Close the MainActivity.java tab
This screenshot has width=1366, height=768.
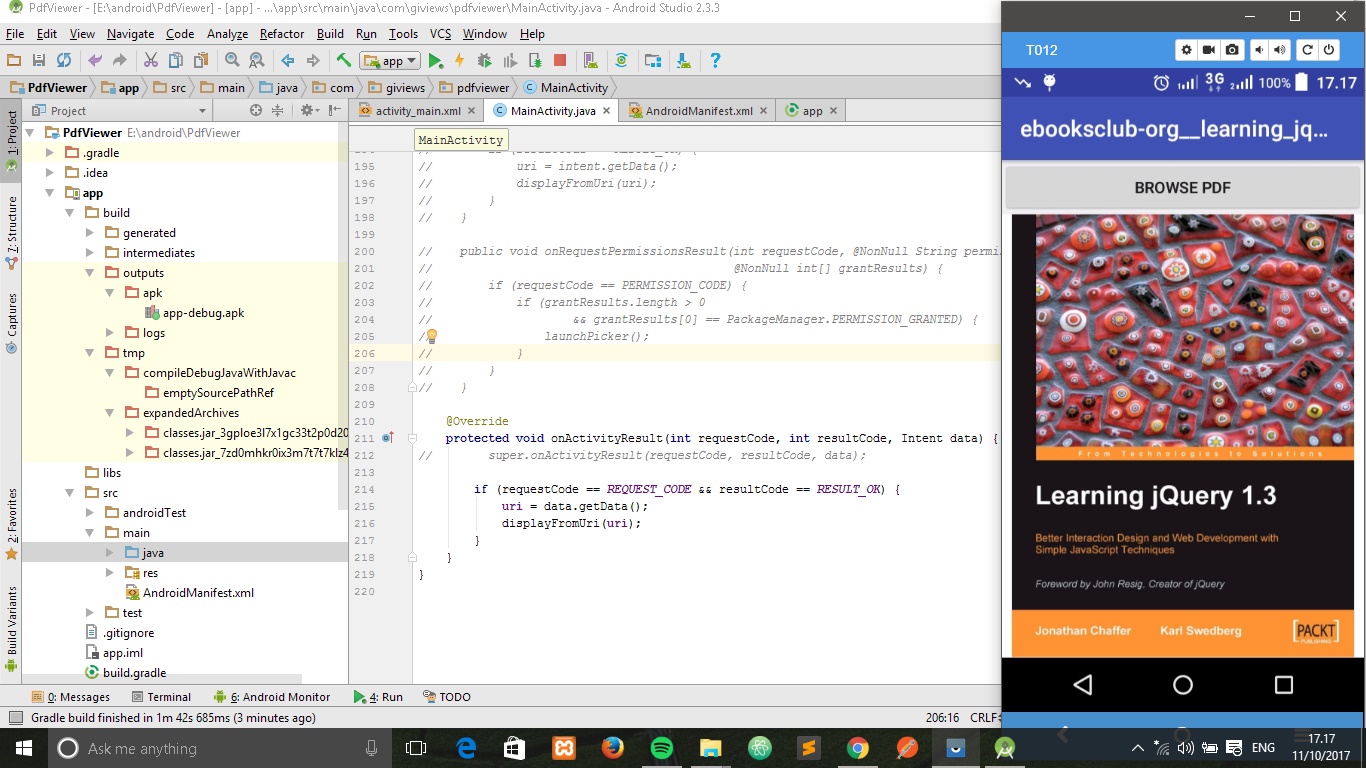tap(607, 111)
